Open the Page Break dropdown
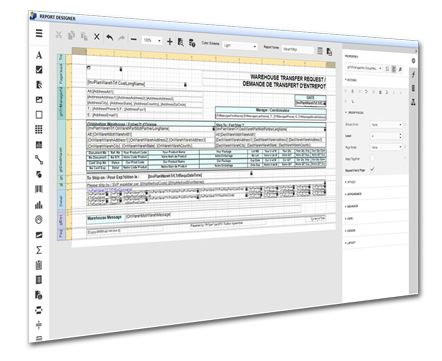This screenshot has height=361, width=442. tap(386, 147)
